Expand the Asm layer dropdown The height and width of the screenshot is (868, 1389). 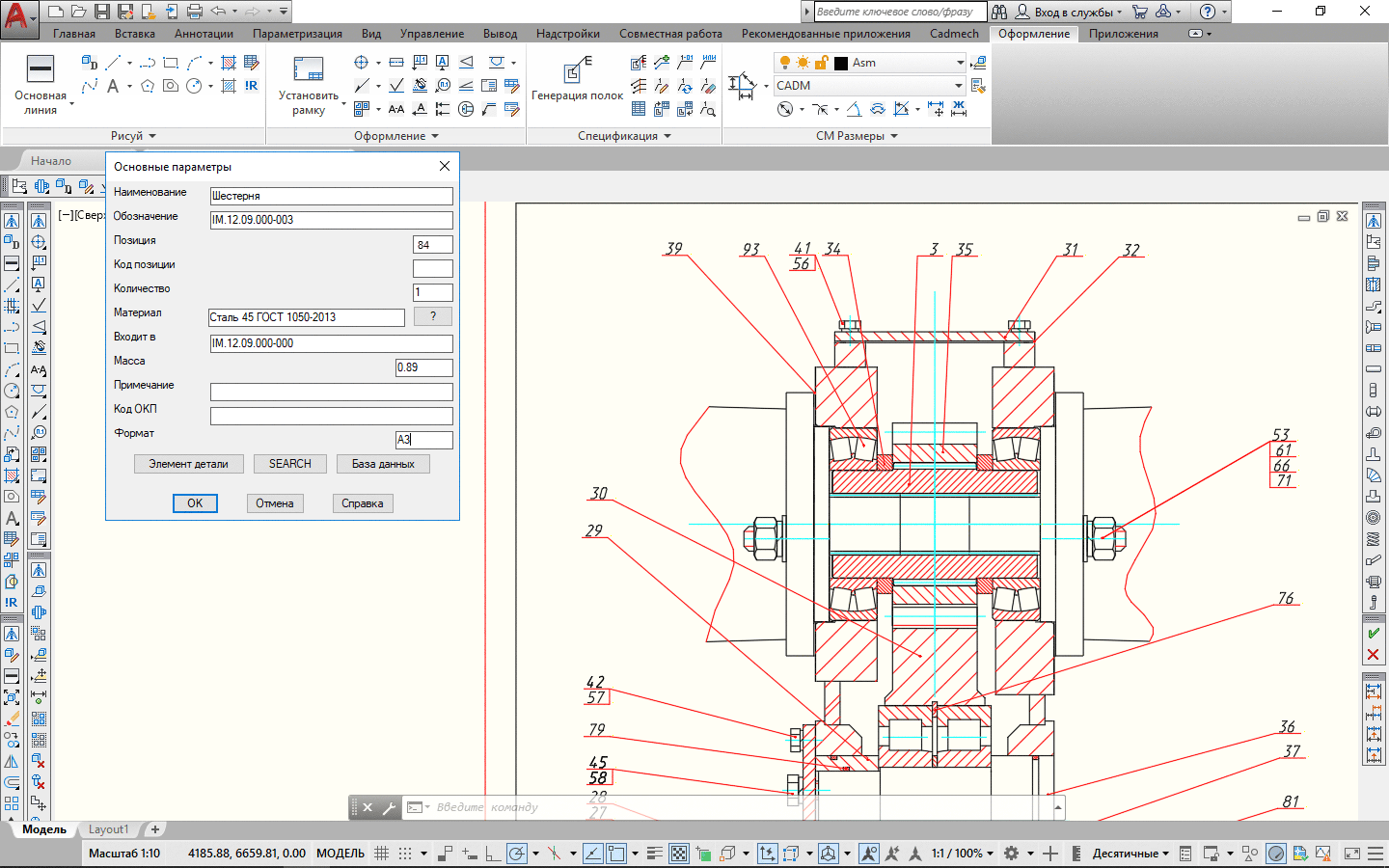click(x=959, y=63)
